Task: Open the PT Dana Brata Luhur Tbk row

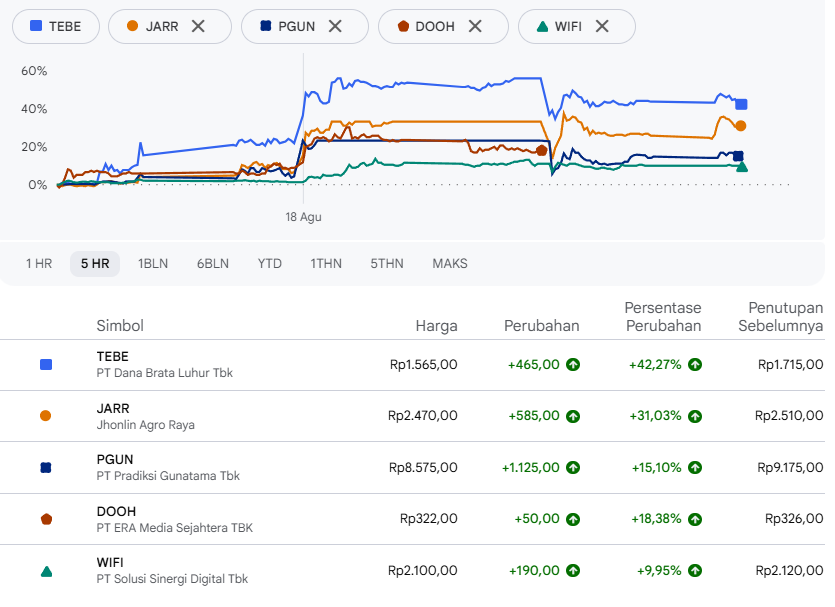Action: pyautogui.click(x=412, y=365)
